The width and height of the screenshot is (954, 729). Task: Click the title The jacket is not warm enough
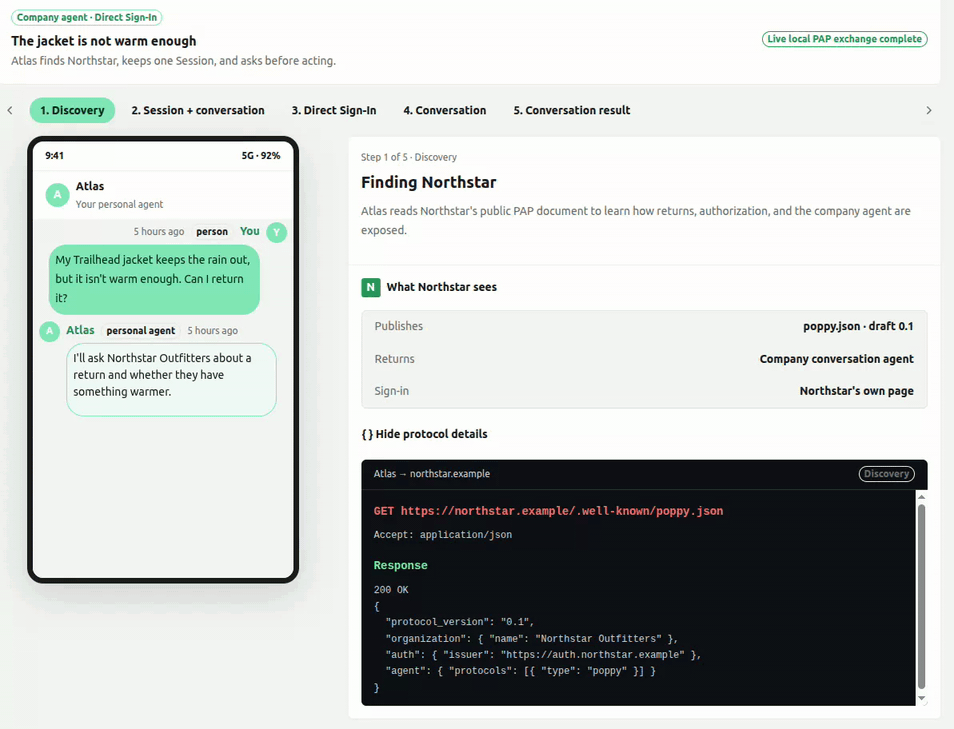click(103, 41)
